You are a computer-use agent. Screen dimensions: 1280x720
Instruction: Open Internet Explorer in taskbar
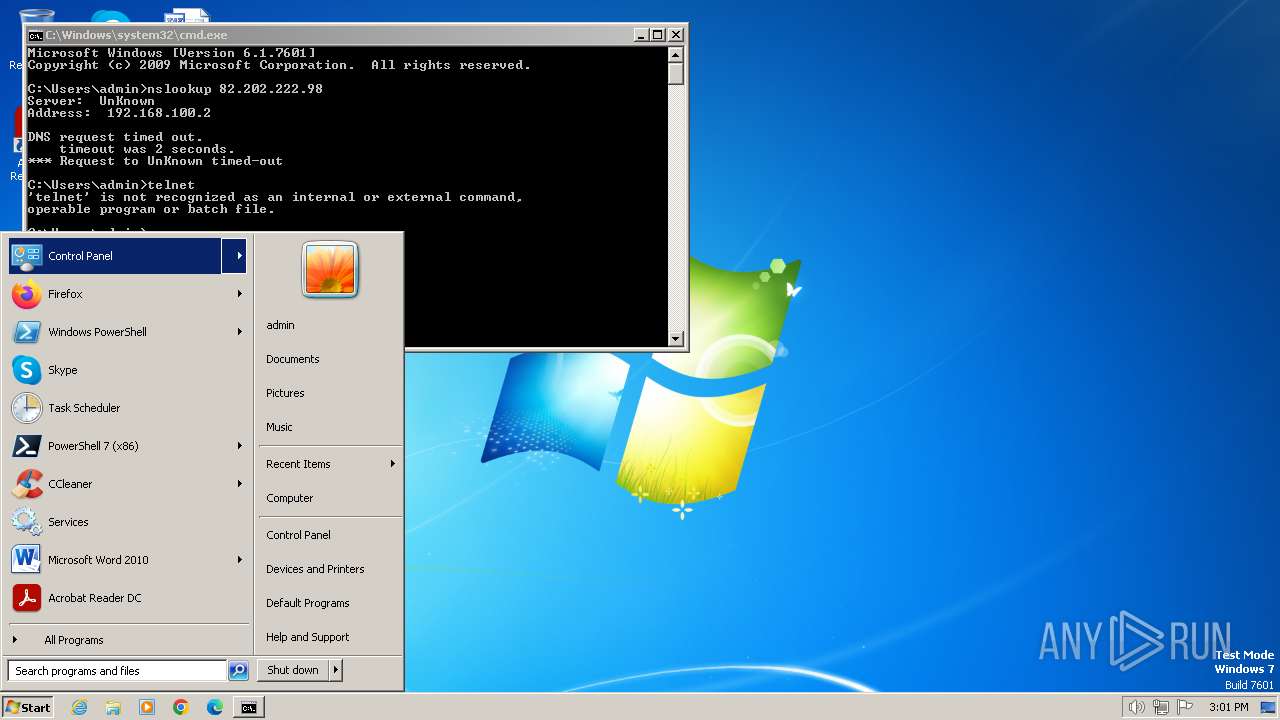click(x=79, y=707)
